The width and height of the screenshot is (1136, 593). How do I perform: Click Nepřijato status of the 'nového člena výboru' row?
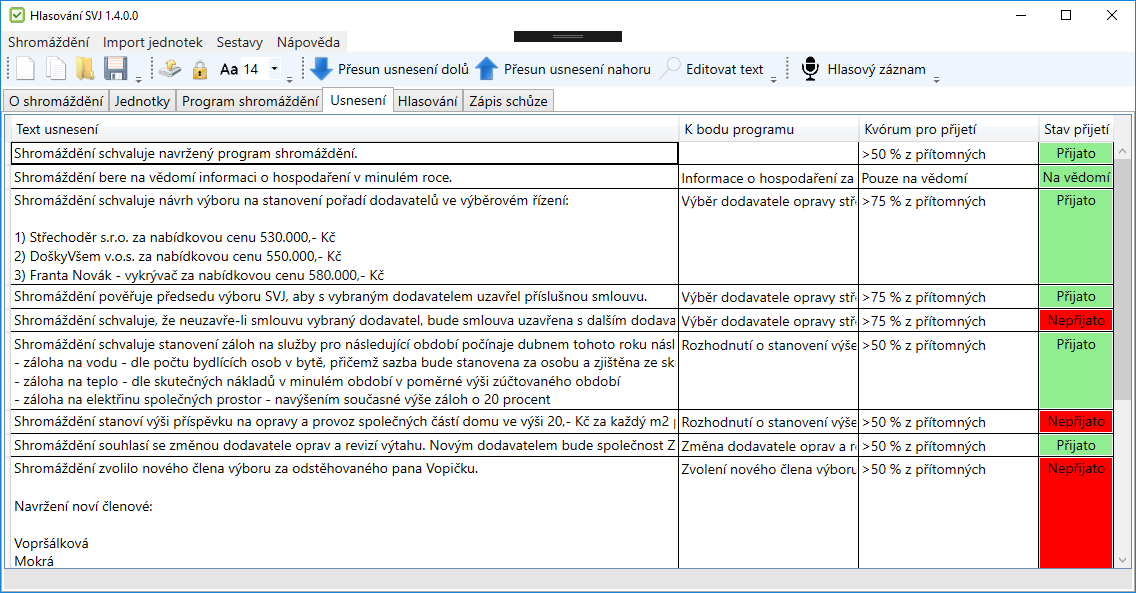1076,513
